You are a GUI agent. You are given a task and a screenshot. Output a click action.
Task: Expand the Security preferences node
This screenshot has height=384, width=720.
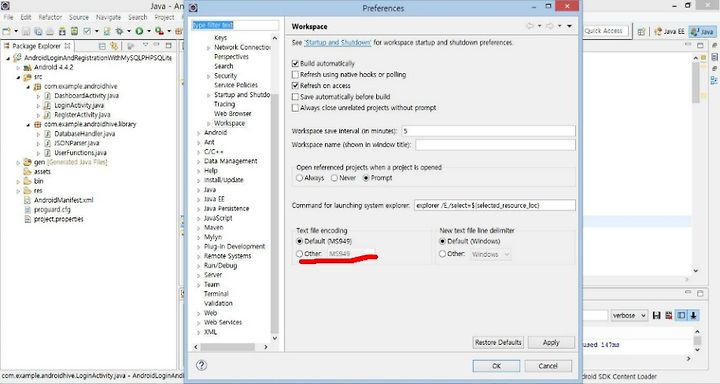209,76
